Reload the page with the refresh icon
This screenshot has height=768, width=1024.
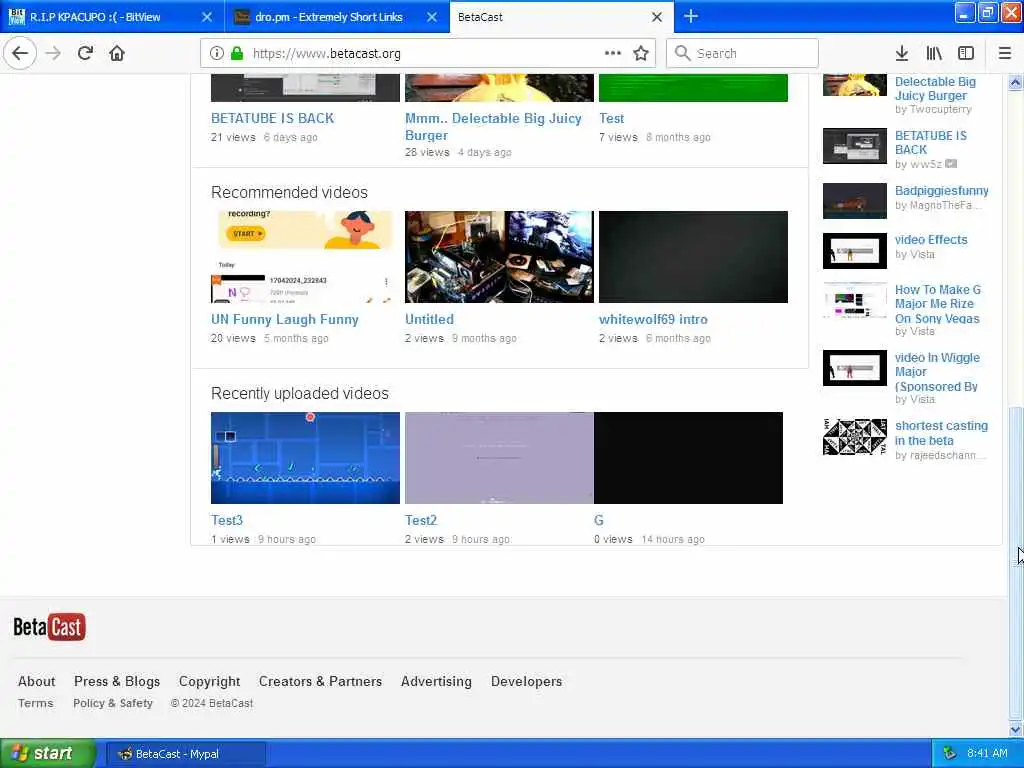pos(85,54)
